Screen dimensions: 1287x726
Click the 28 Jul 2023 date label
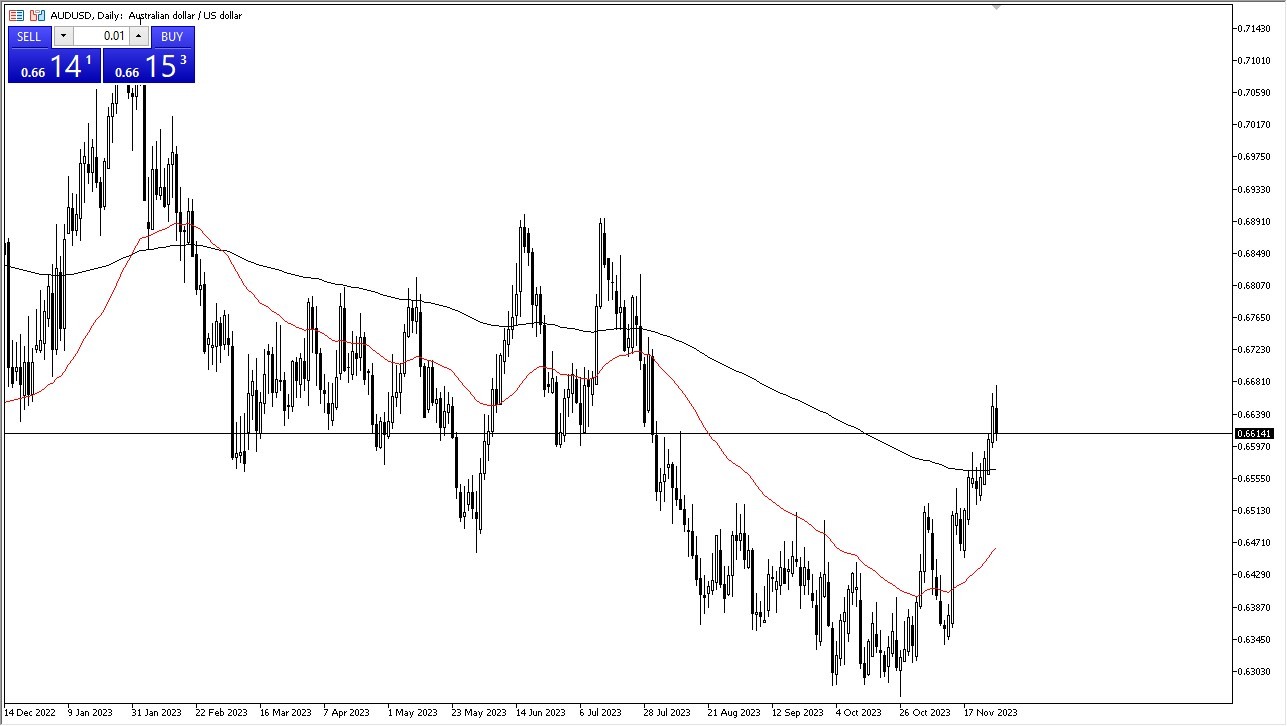click(668, 713)
